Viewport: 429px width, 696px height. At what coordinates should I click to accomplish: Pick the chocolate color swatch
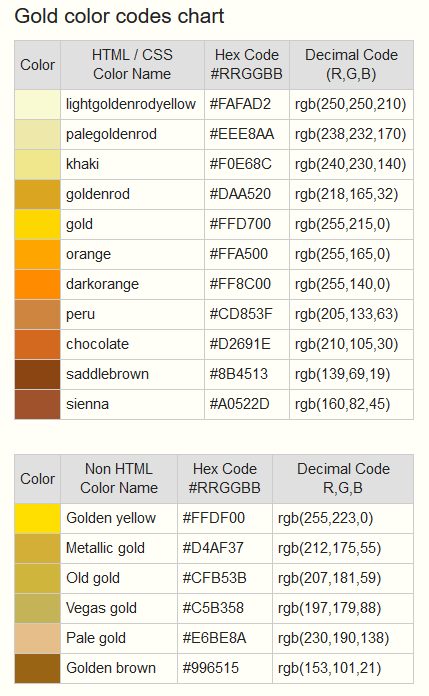point(38,344)
